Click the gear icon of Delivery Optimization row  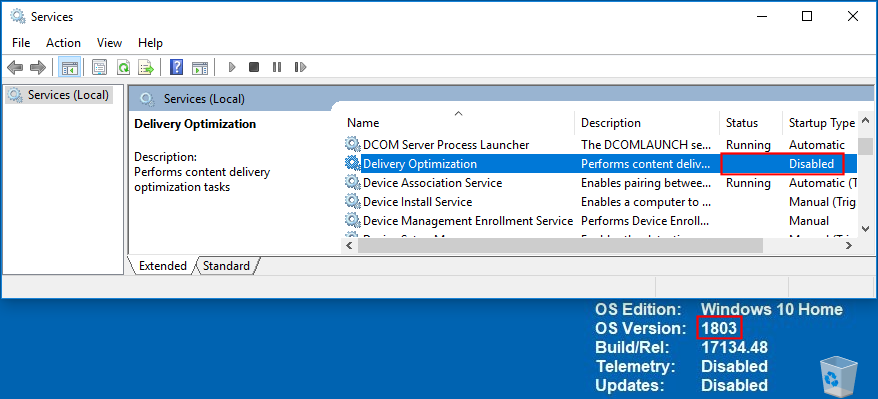tap(352, 163)
